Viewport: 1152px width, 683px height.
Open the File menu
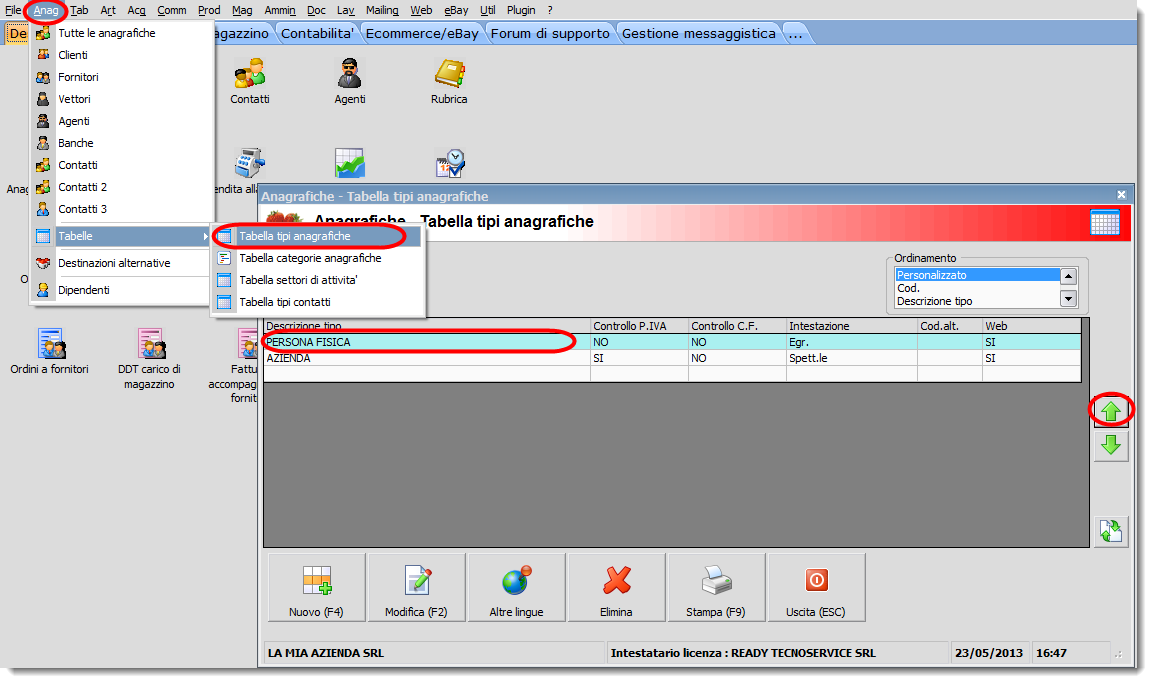pos(13,10)
